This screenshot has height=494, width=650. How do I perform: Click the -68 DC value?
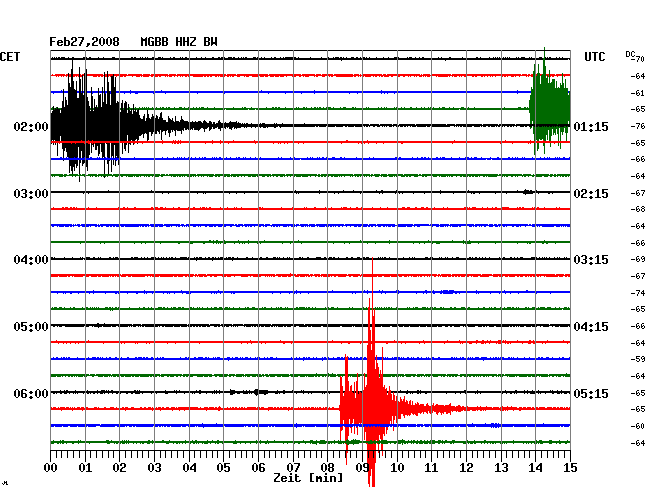pos(638,209)
